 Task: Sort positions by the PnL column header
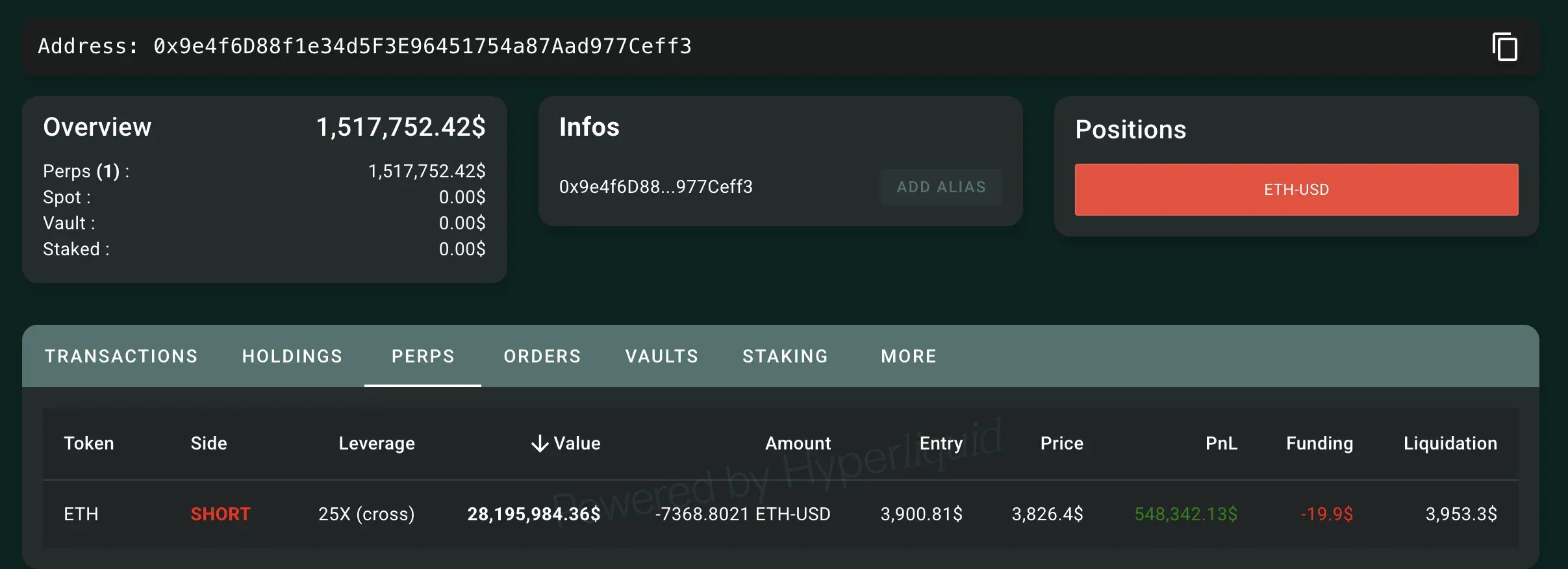(x=1221, y=444)
